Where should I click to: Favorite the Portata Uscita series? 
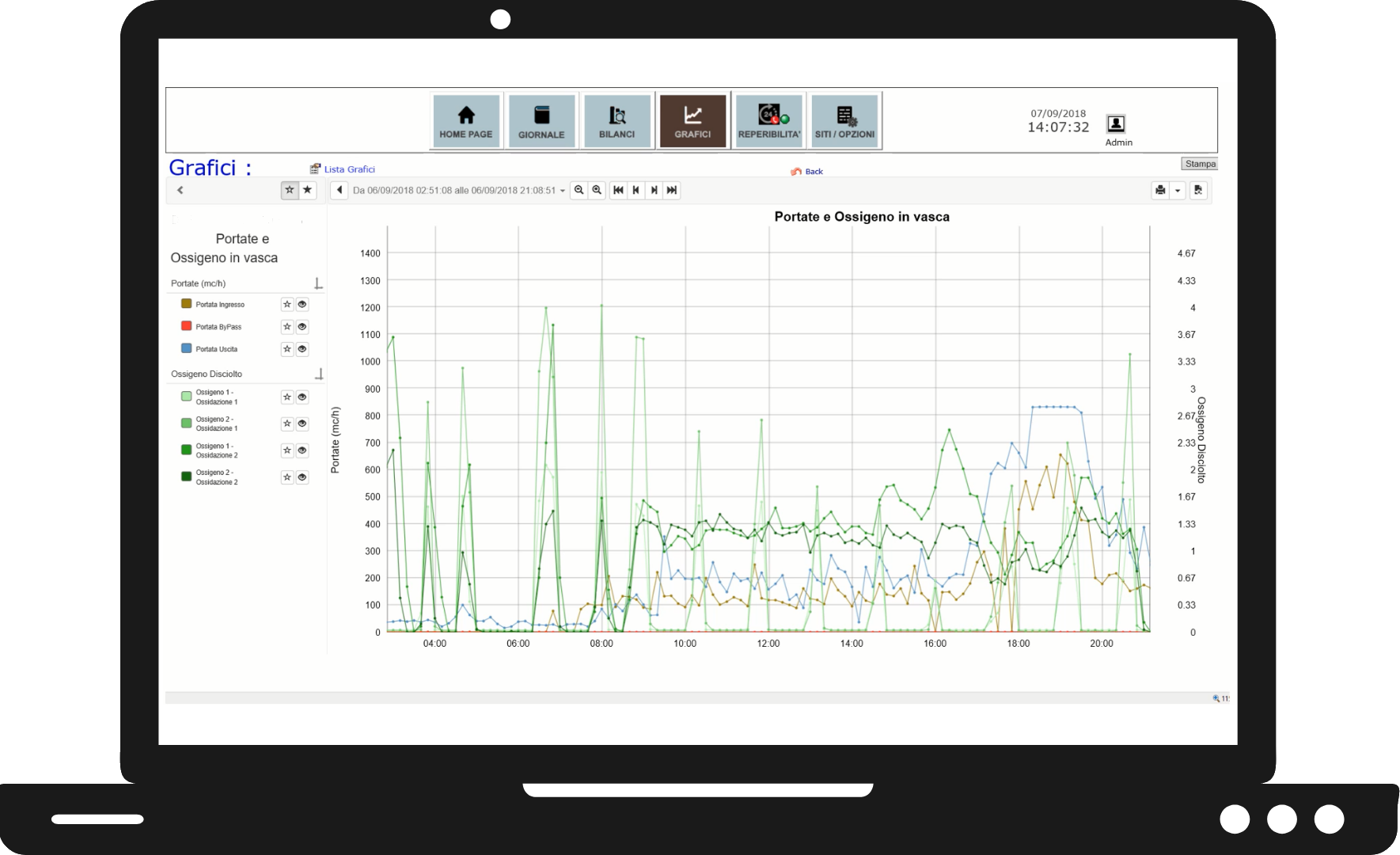tap(287, 348)
